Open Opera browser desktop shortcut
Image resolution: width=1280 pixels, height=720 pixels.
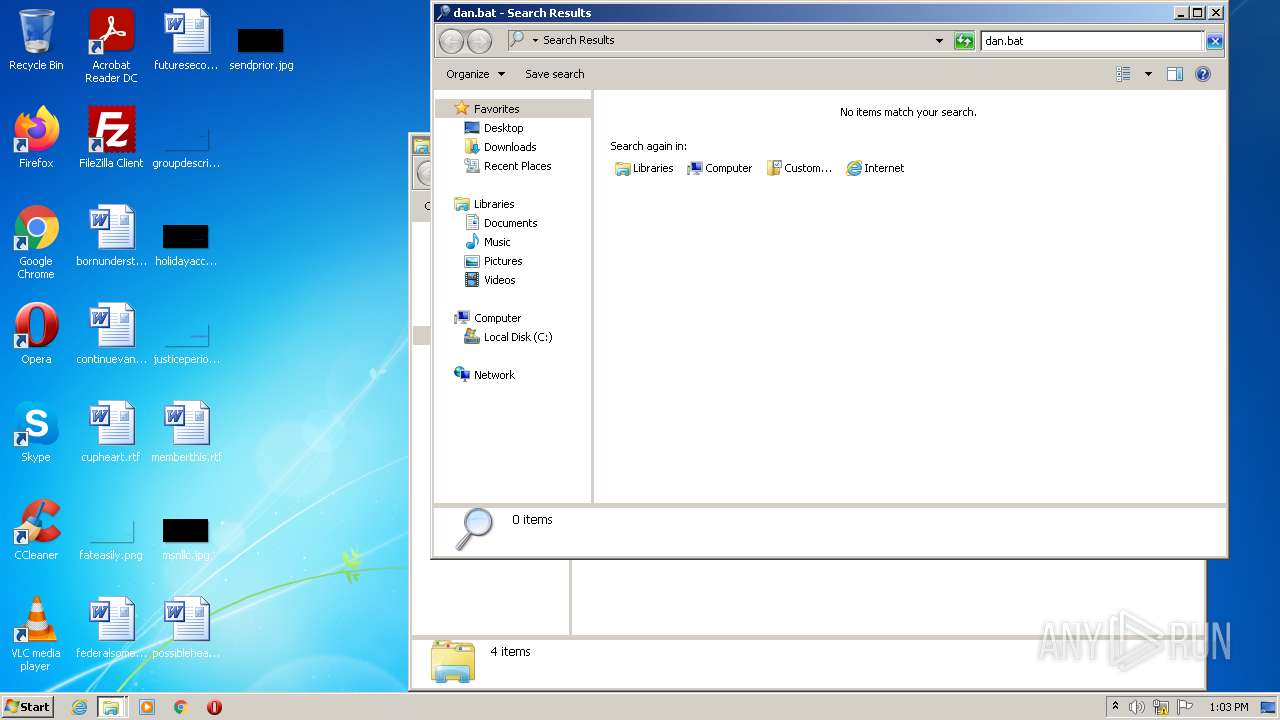(36, 334)
